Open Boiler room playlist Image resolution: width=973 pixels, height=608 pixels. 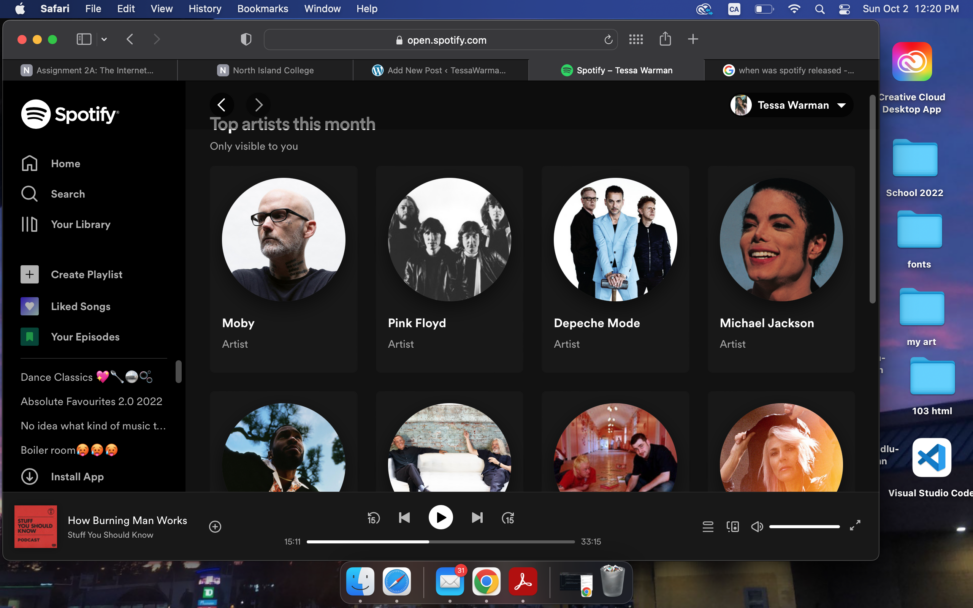(x=69, y=450)
